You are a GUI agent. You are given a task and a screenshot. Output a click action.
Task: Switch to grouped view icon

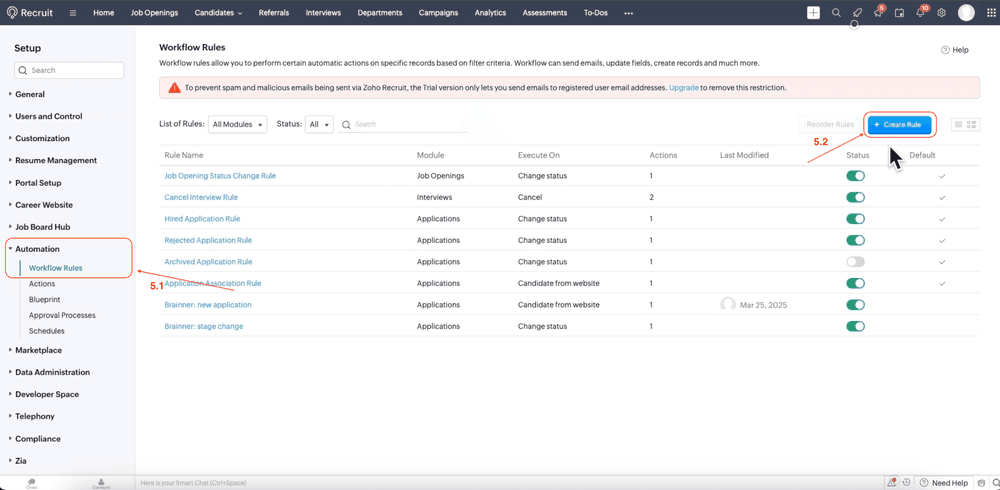tap(973, 124)
